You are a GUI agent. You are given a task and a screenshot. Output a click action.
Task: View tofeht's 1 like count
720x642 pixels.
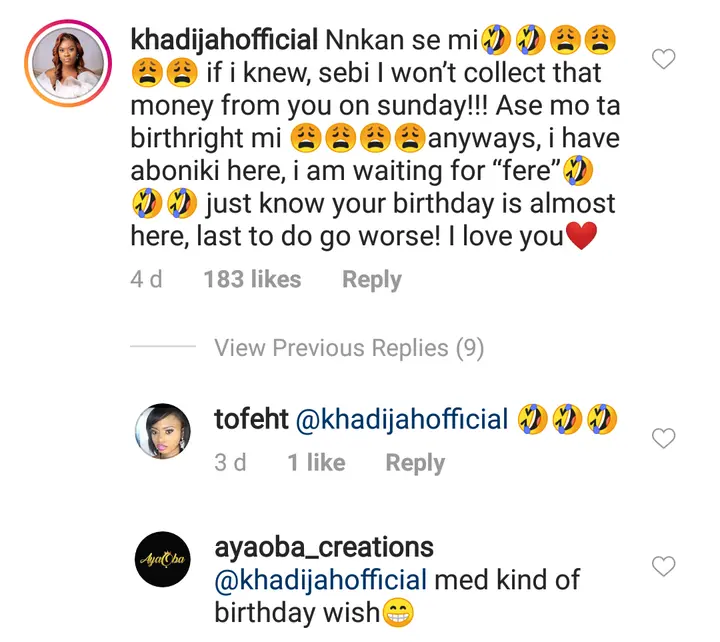click(315, 462)
